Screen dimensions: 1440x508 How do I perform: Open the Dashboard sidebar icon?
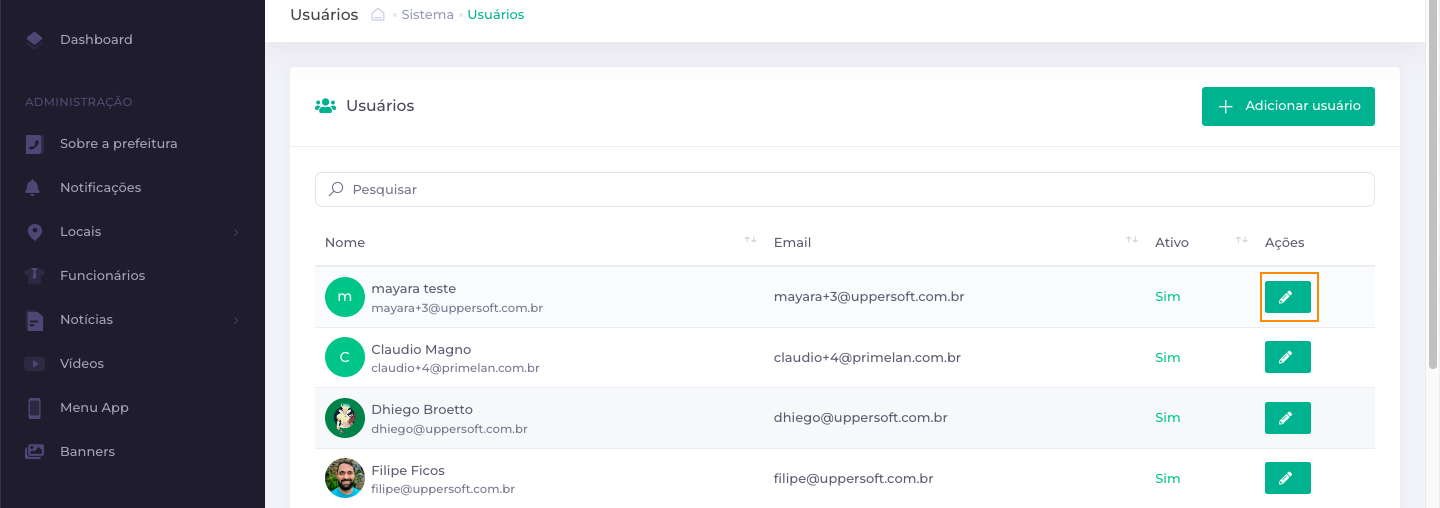[34, 39]
